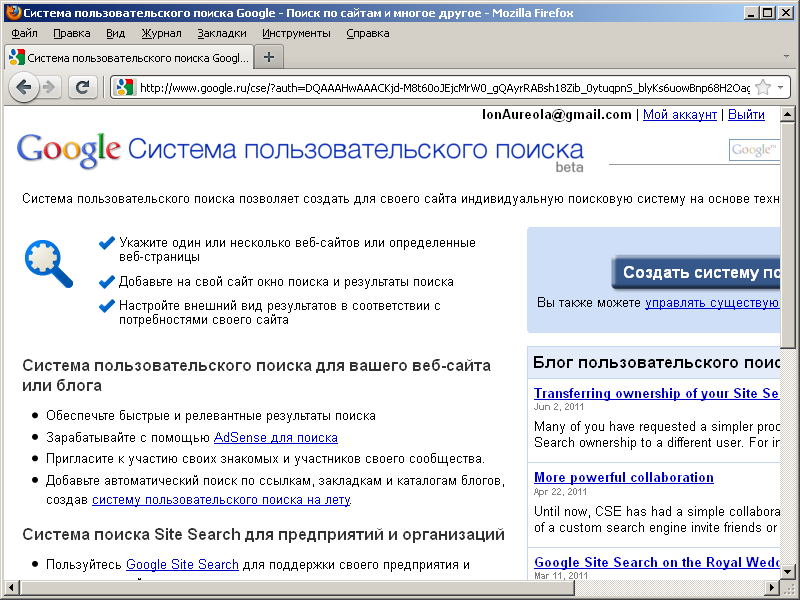Viewport: 800px width, 600px height.
Task: Reload the page with the refresh button
Action: [82, 87]
